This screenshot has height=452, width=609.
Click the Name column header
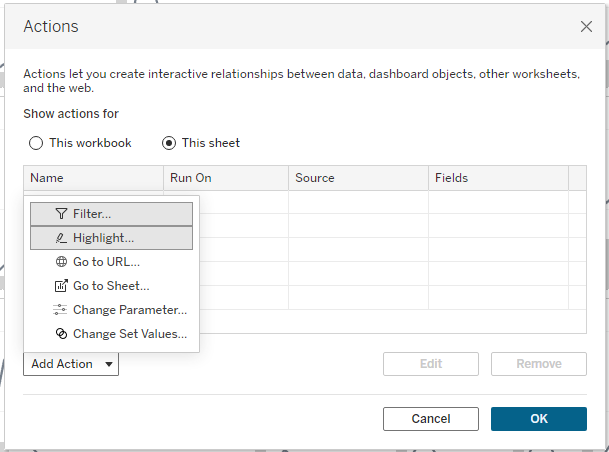(x=93, y=178)
